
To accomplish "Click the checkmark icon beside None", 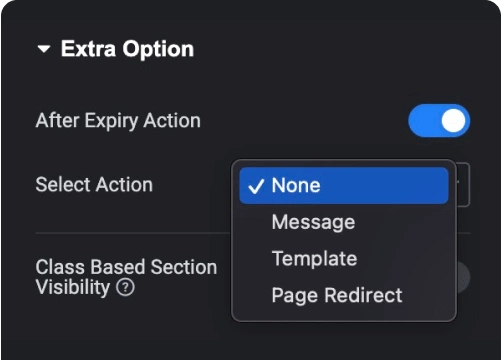I will pos(256,186).
